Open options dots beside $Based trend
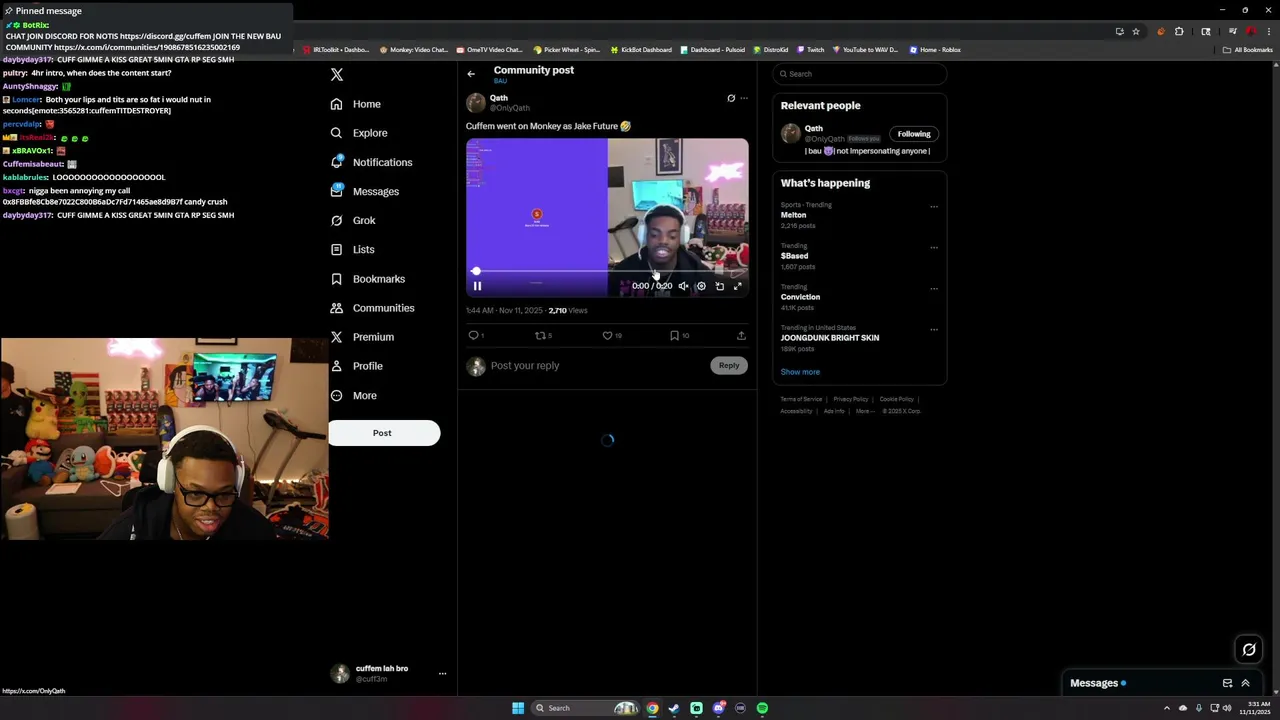Viewport: 1280px width, 720px height. pyautogui.click(x=934, y=248)
